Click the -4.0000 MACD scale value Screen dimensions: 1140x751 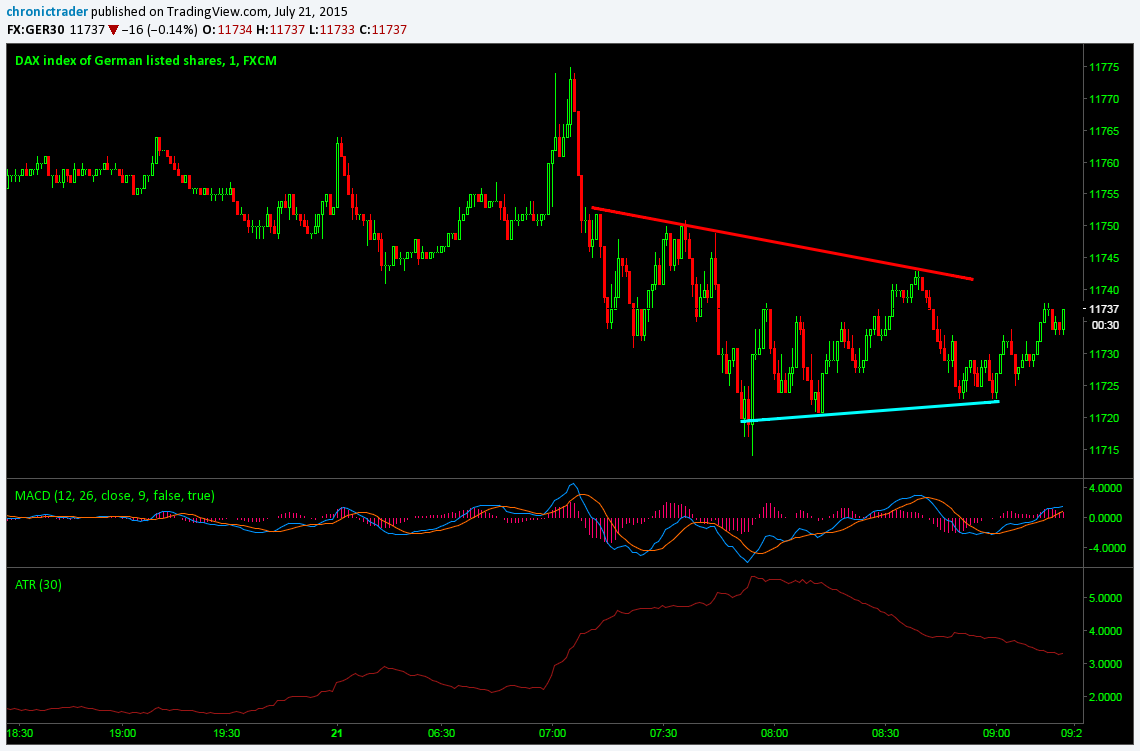point(1105,548)
